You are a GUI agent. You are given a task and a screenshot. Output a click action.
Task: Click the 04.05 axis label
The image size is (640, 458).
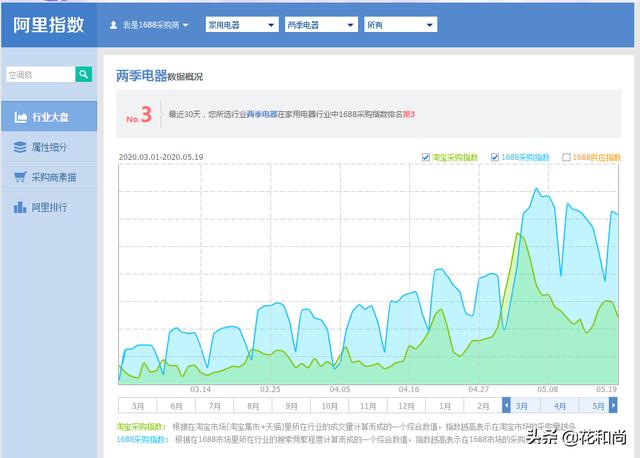340,389
